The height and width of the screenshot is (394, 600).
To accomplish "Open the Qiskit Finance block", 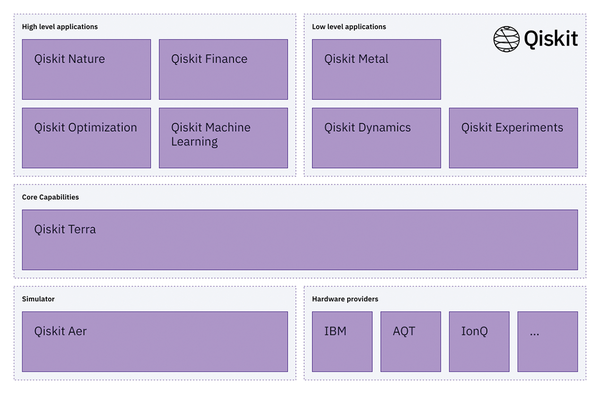I will [x=223, y=69].
